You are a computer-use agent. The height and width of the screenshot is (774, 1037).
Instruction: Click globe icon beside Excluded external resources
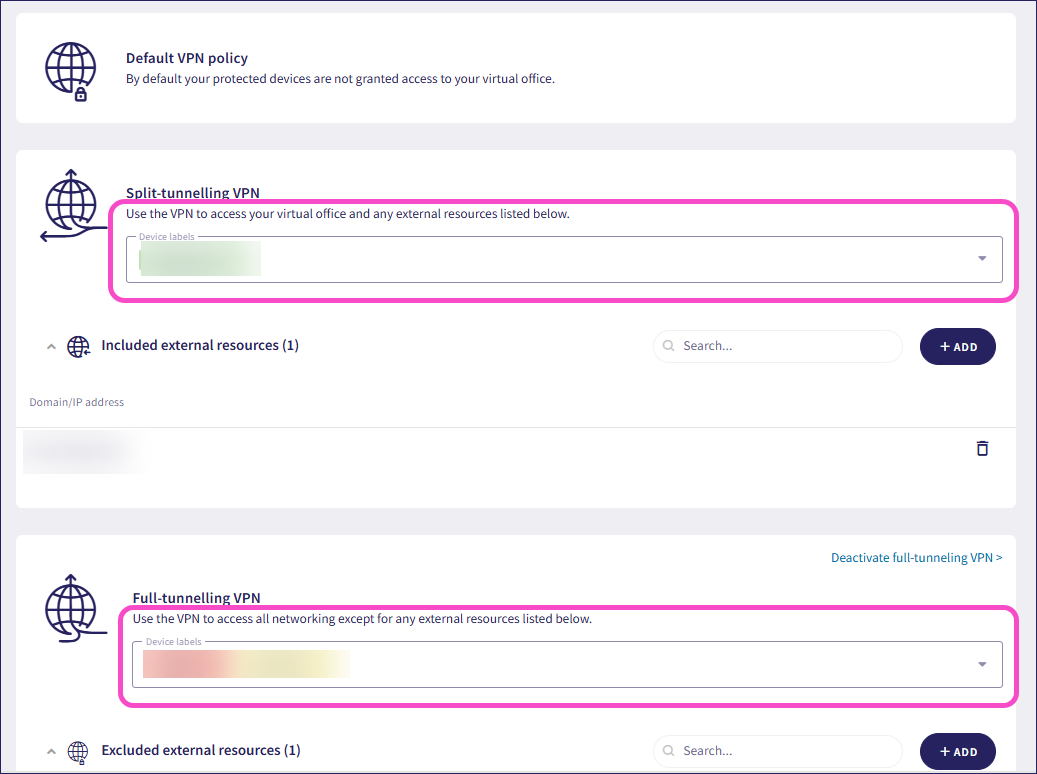78,751
